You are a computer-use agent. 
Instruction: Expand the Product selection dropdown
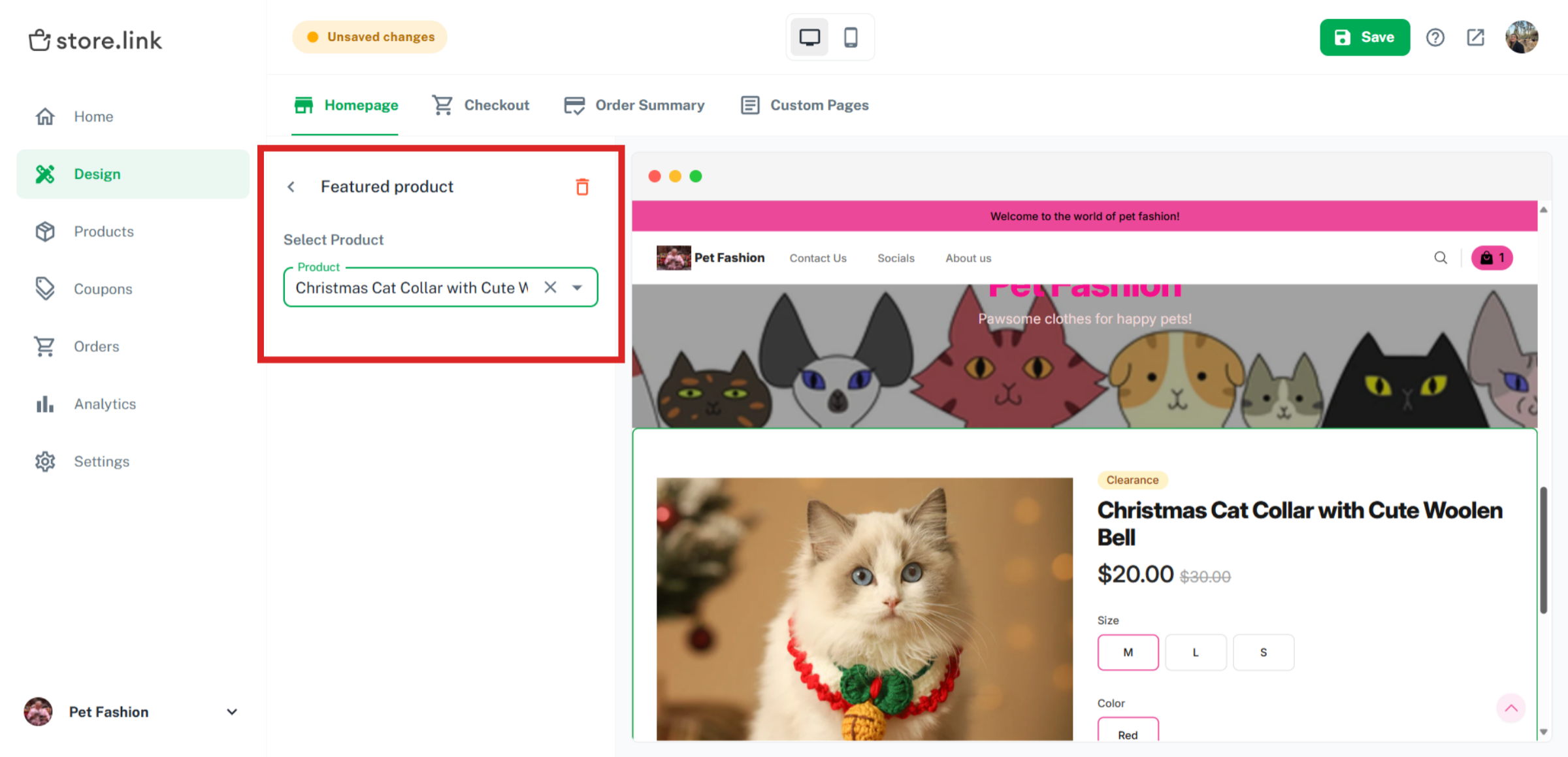point(577,287)
